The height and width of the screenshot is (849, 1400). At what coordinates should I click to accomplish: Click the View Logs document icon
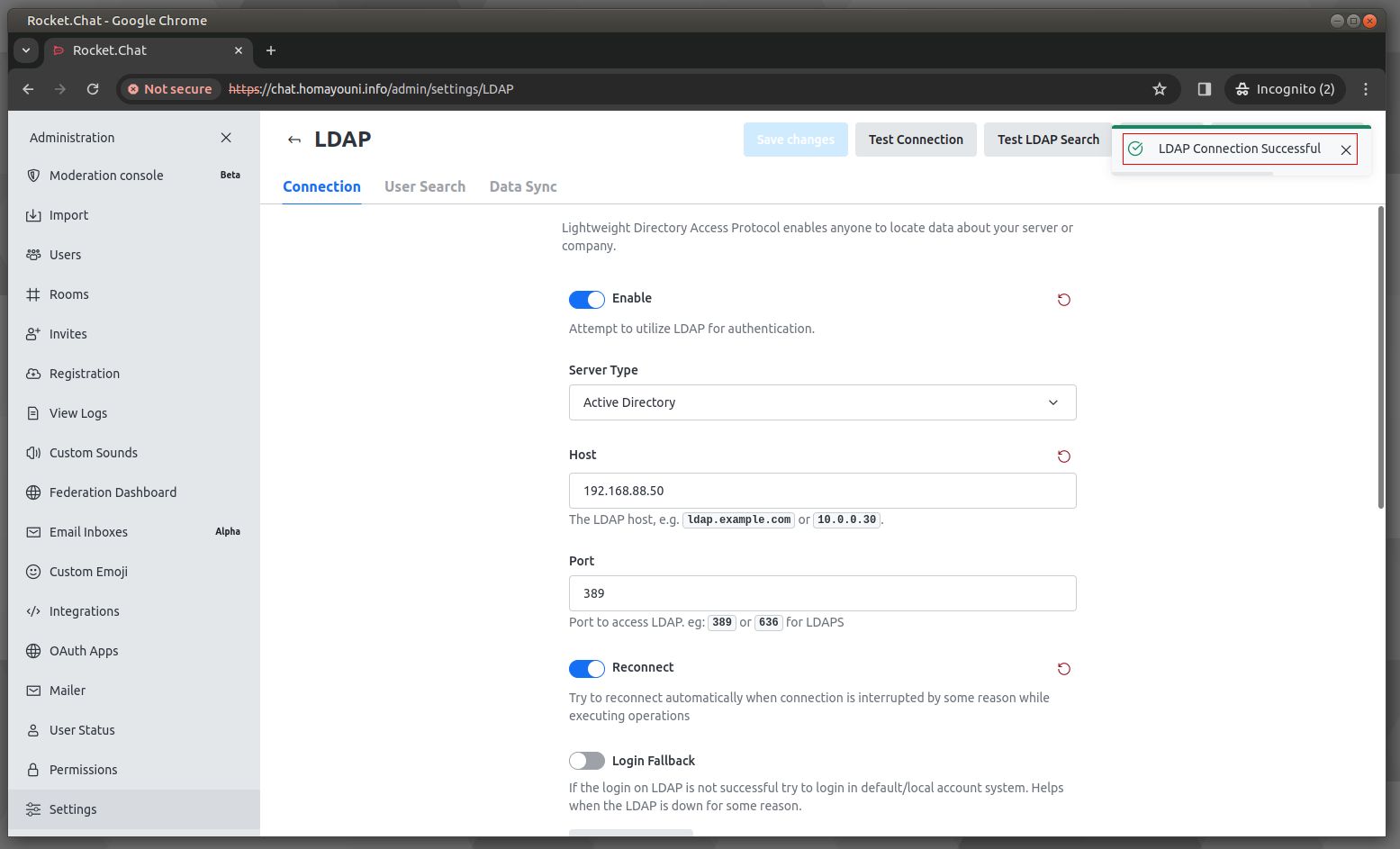[33, 413]
